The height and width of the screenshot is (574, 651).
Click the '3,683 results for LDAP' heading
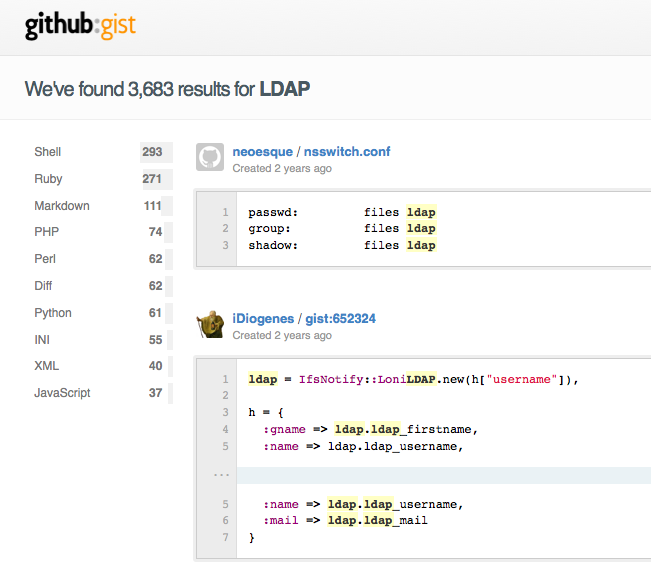[x=167, y=89]
